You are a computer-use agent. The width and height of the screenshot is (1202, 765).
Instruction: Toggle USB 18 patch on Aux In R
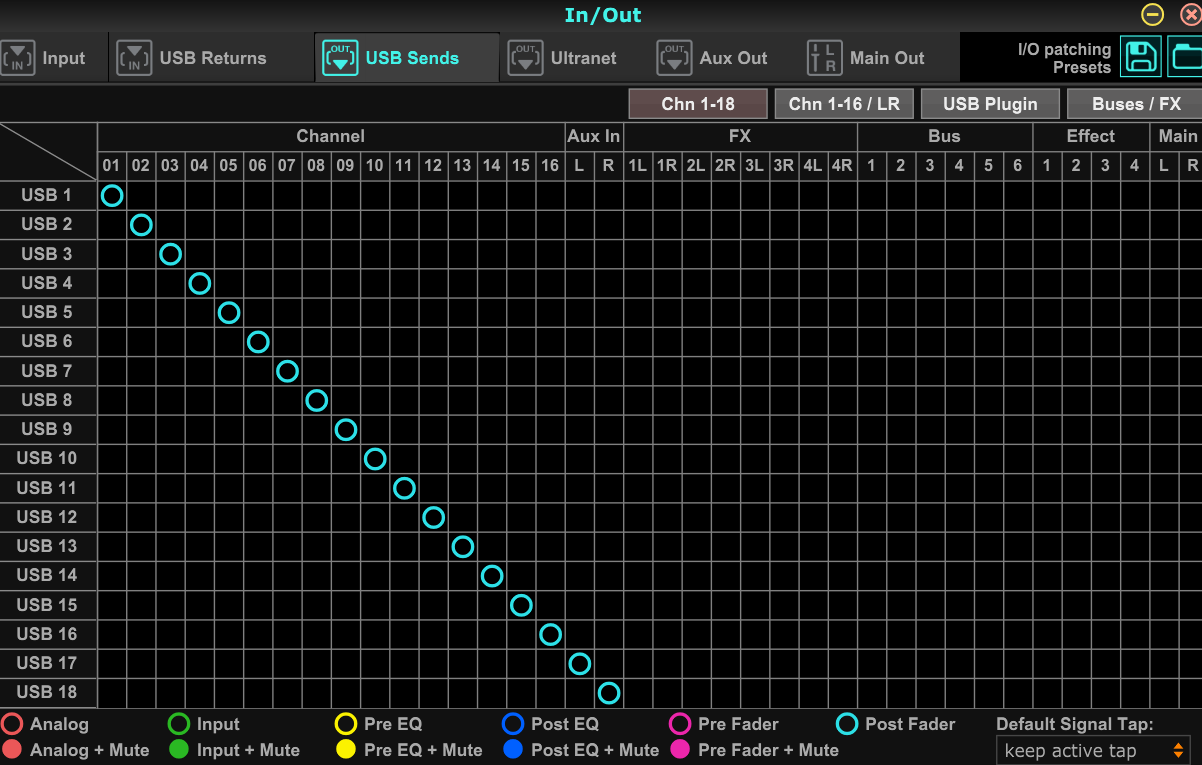pos(608,692)
